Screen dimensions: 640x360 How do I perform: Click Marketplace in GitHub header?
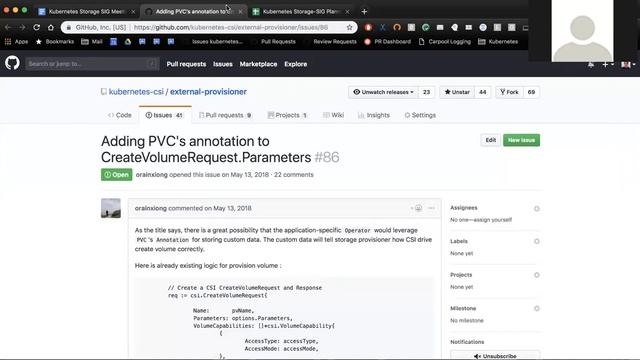coord(258,64)
